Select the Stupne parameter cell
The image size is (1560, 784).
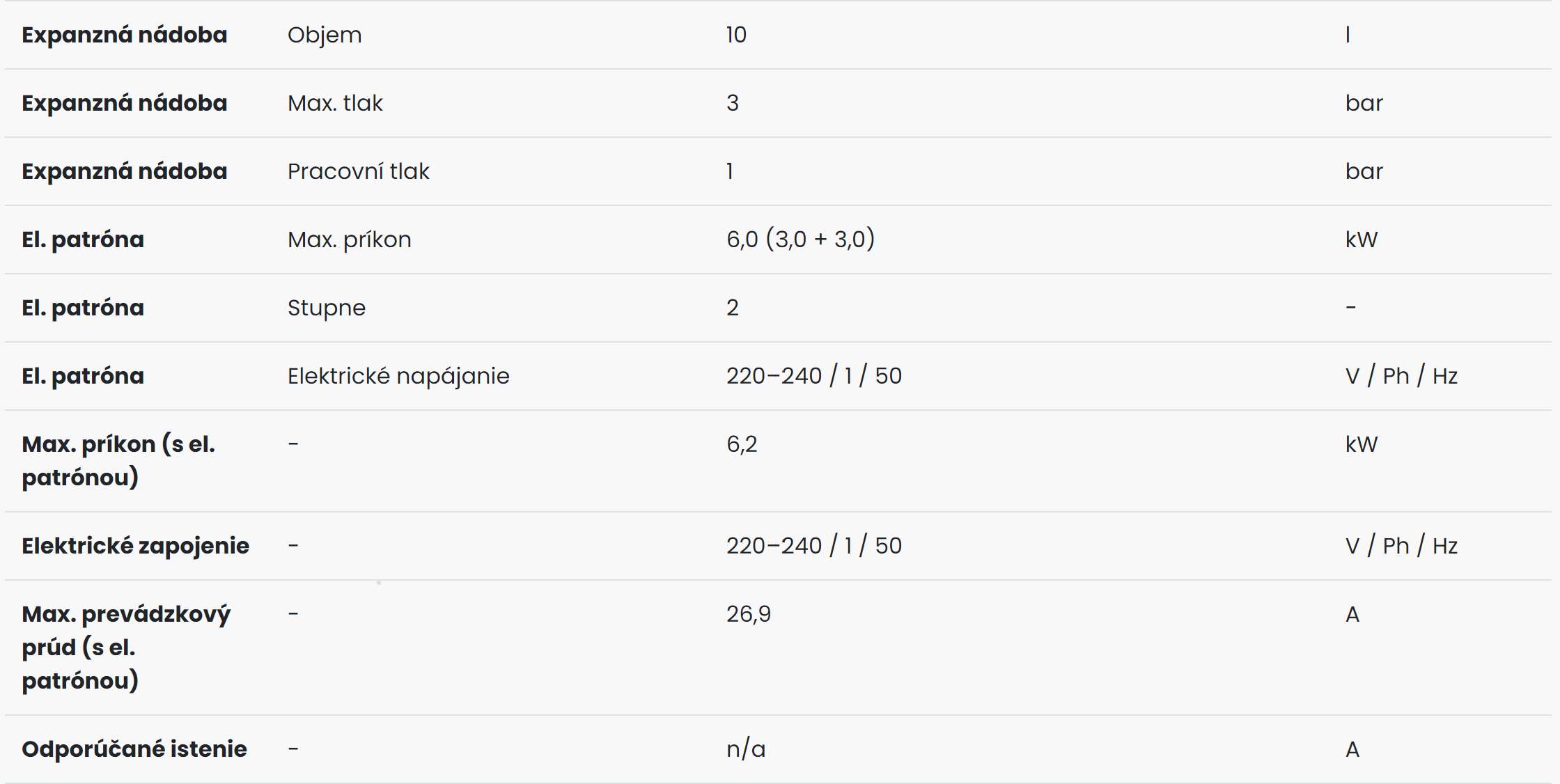click(x=327, y=308)
